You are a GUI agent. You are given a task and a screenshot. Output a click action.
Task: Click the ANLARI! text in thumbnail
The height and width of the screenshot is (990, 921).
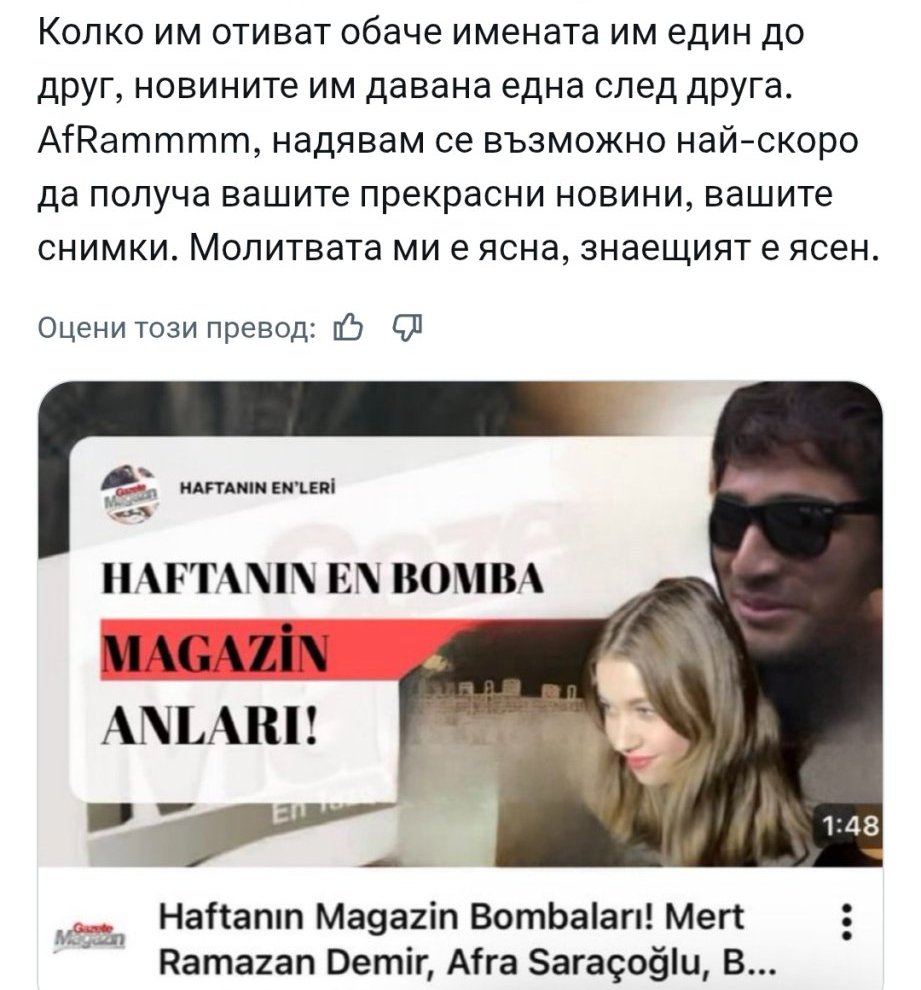click(x=209, y=726)
